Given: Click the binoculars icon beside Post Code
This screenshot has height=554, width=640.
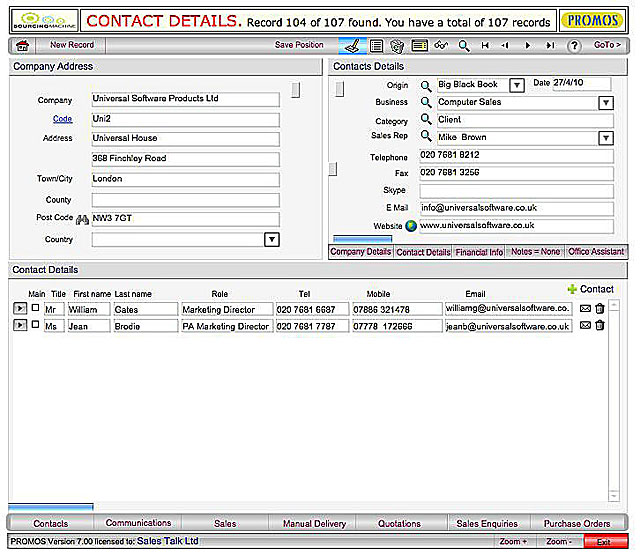Looking at the screenshot, I should [x=82, y=220].
